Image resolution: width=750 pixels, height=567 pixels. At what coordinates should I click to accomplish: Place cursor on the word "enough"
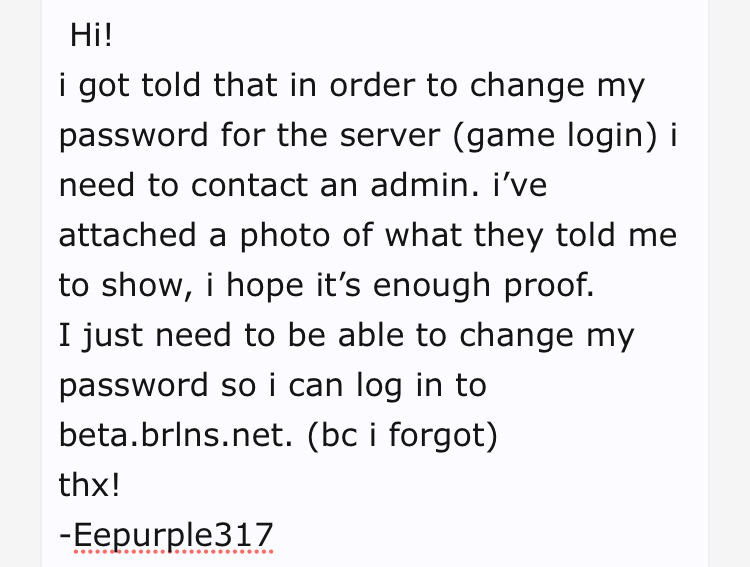point(431,286)
